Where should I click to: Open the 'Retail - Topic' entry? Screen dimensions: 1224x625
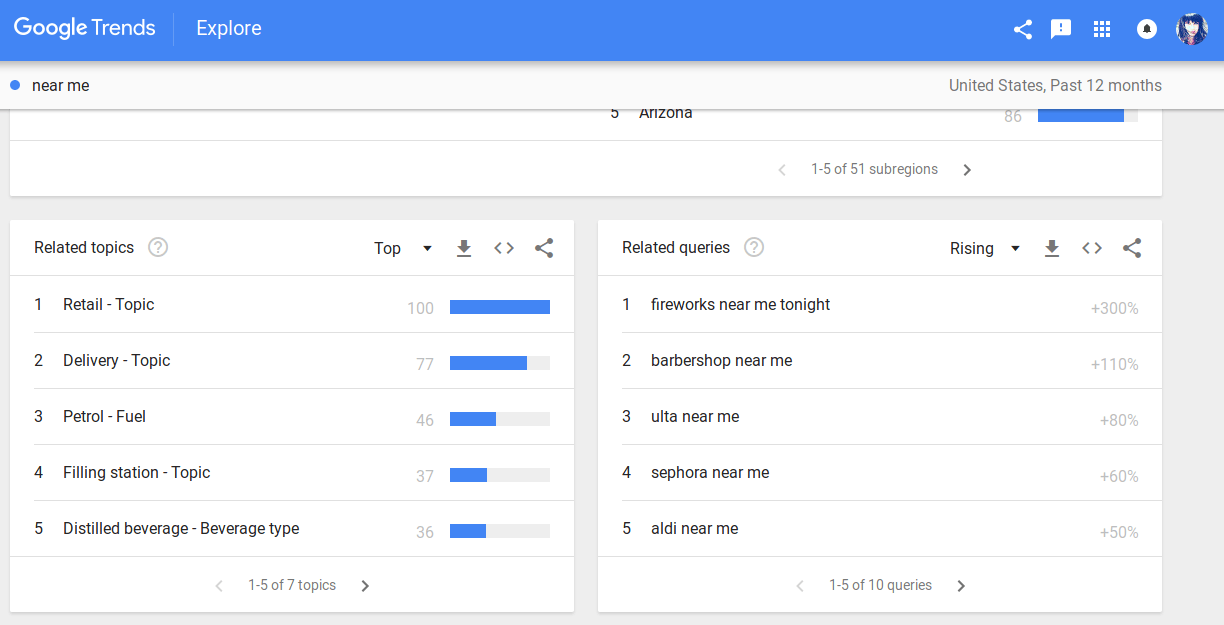point(109,304)
